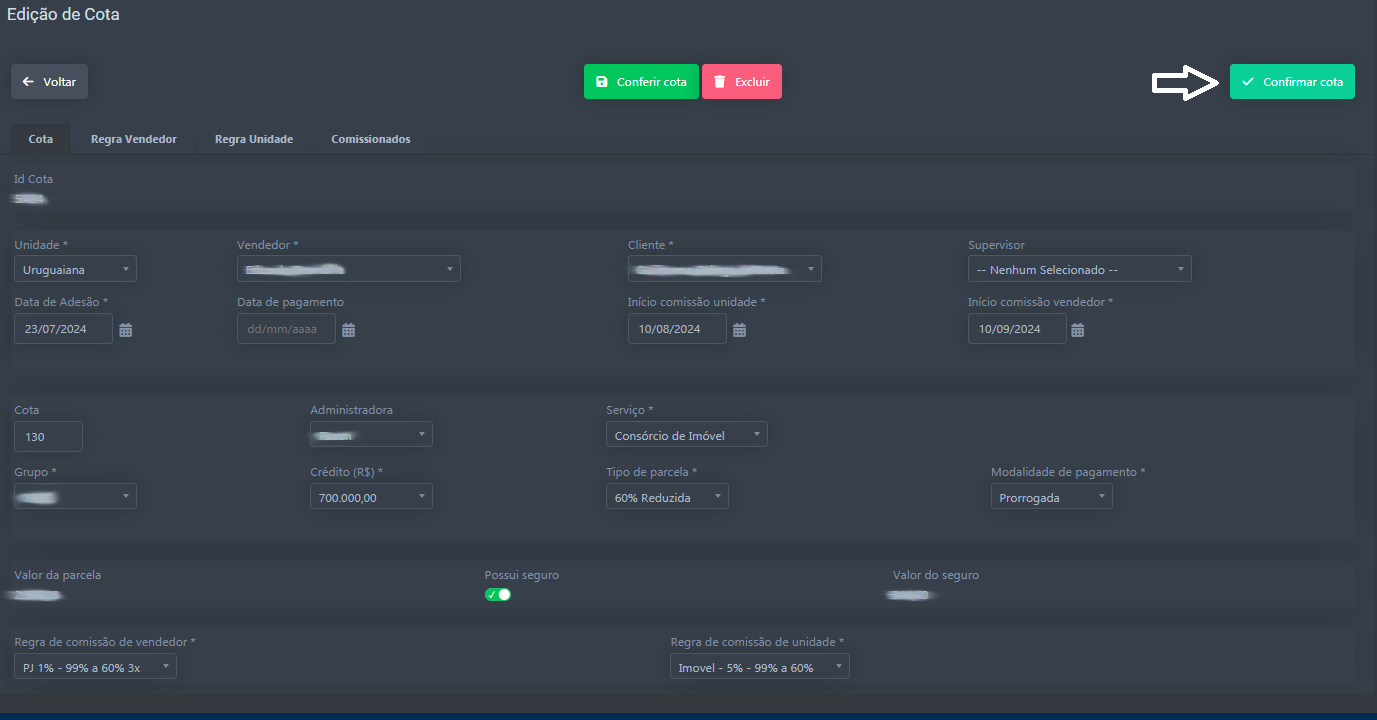Expand the Tipo de parcela dropdown
This screenshot has height=720, width=1377.
coord(667,497)
